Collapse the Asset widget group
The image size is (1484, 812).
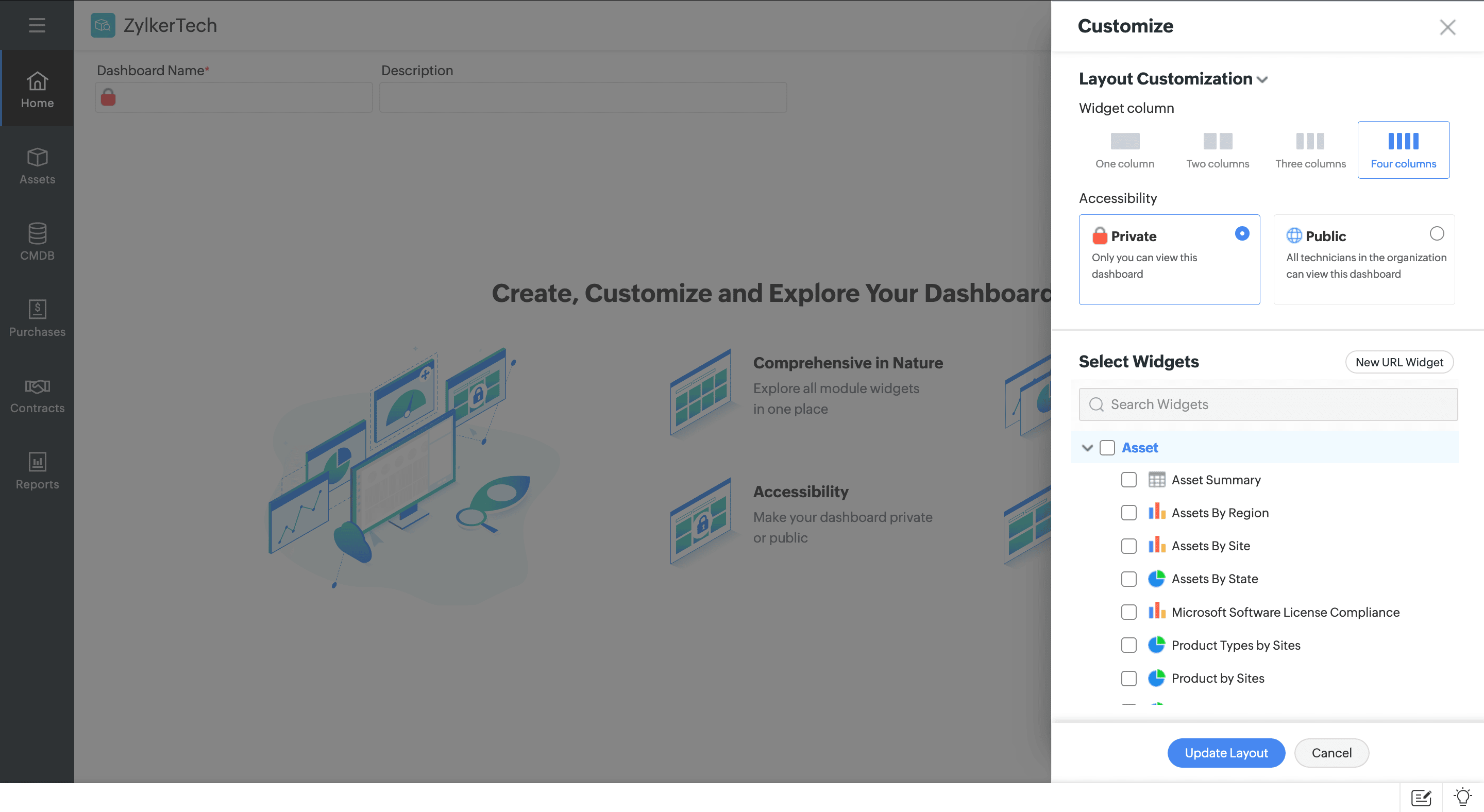pyautogui.click(x=1087, y=447)
